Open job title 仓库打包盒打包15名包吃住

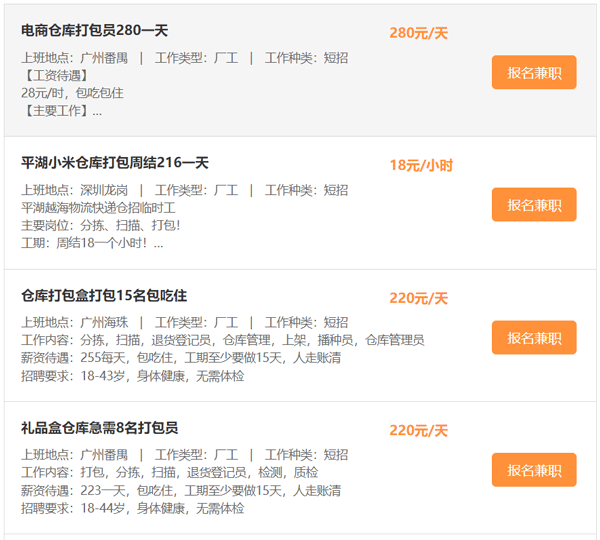coord(104,295)
